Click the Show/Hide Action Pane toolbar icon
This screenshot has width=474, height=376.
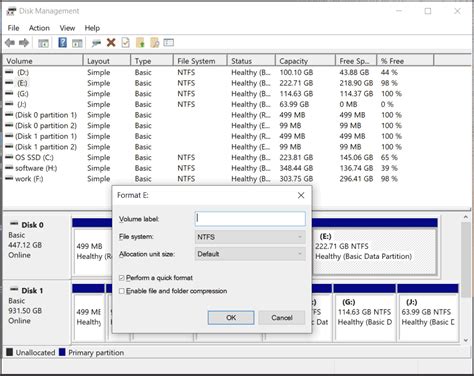(77, 43)
